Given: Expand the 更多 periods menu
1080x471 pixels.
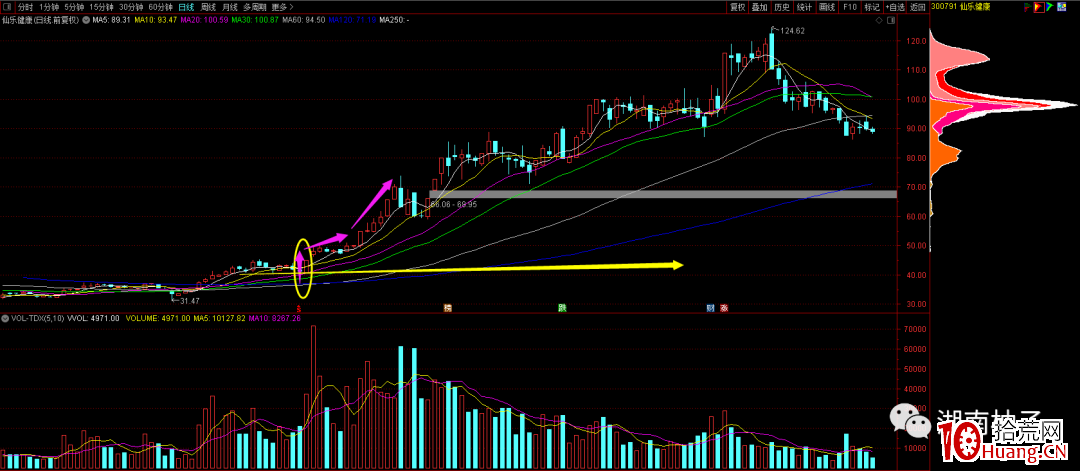Looking at the screenshot, I should (x=280, y=7).
